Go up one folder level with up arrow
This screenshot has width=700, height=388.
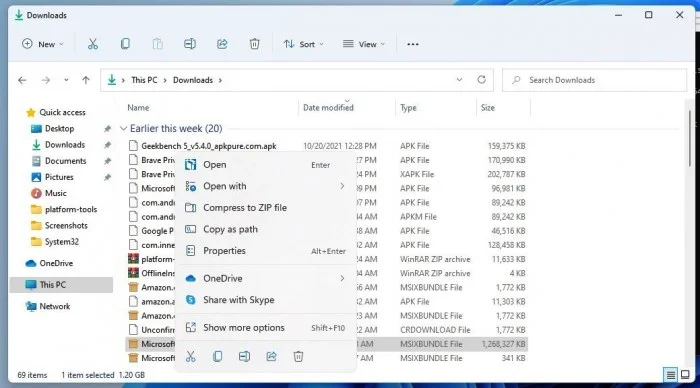pos(86,80)
